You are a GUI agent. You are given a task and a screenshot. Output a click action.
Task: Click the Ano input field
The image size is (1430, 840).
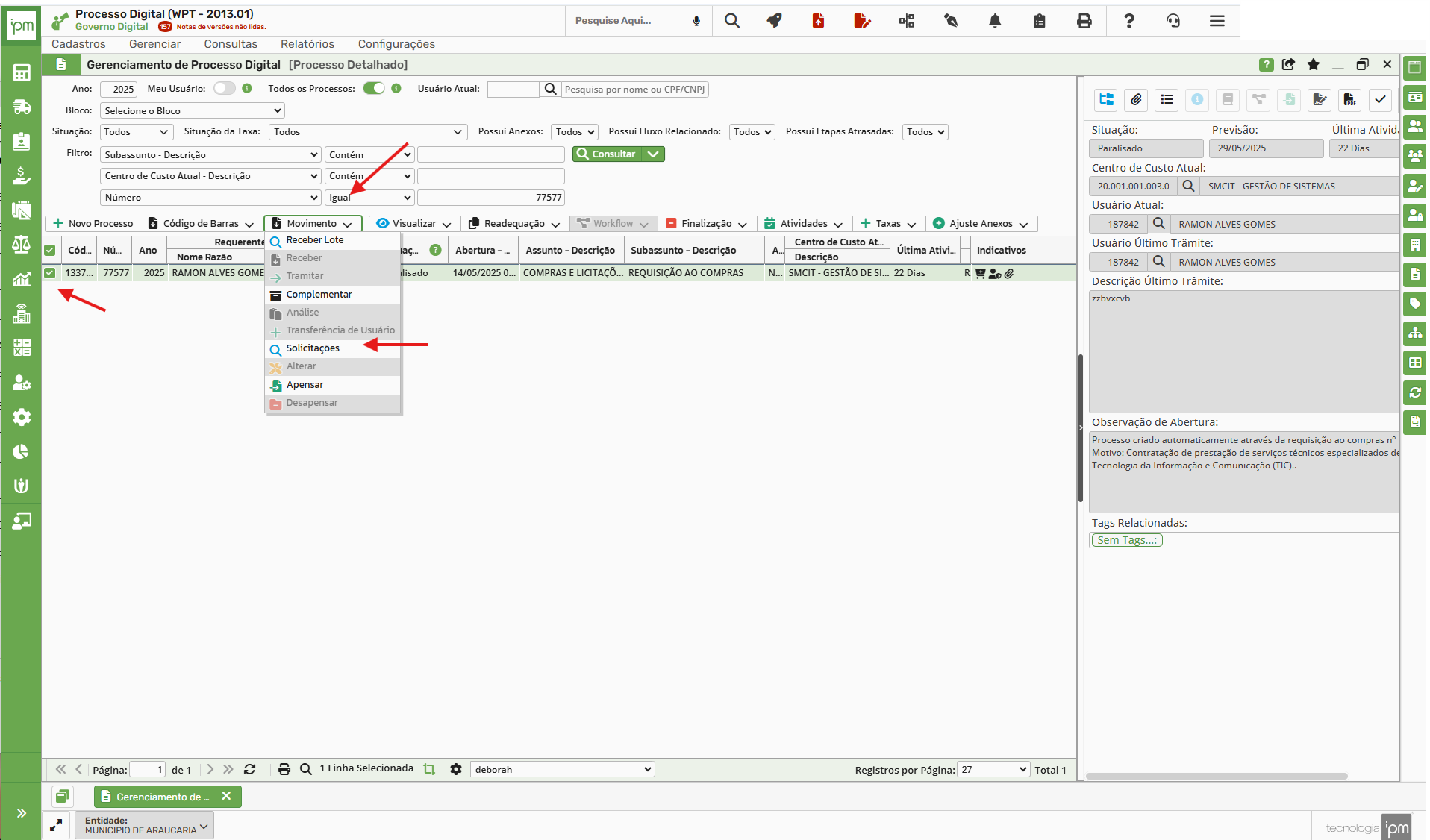coord(119,89)
